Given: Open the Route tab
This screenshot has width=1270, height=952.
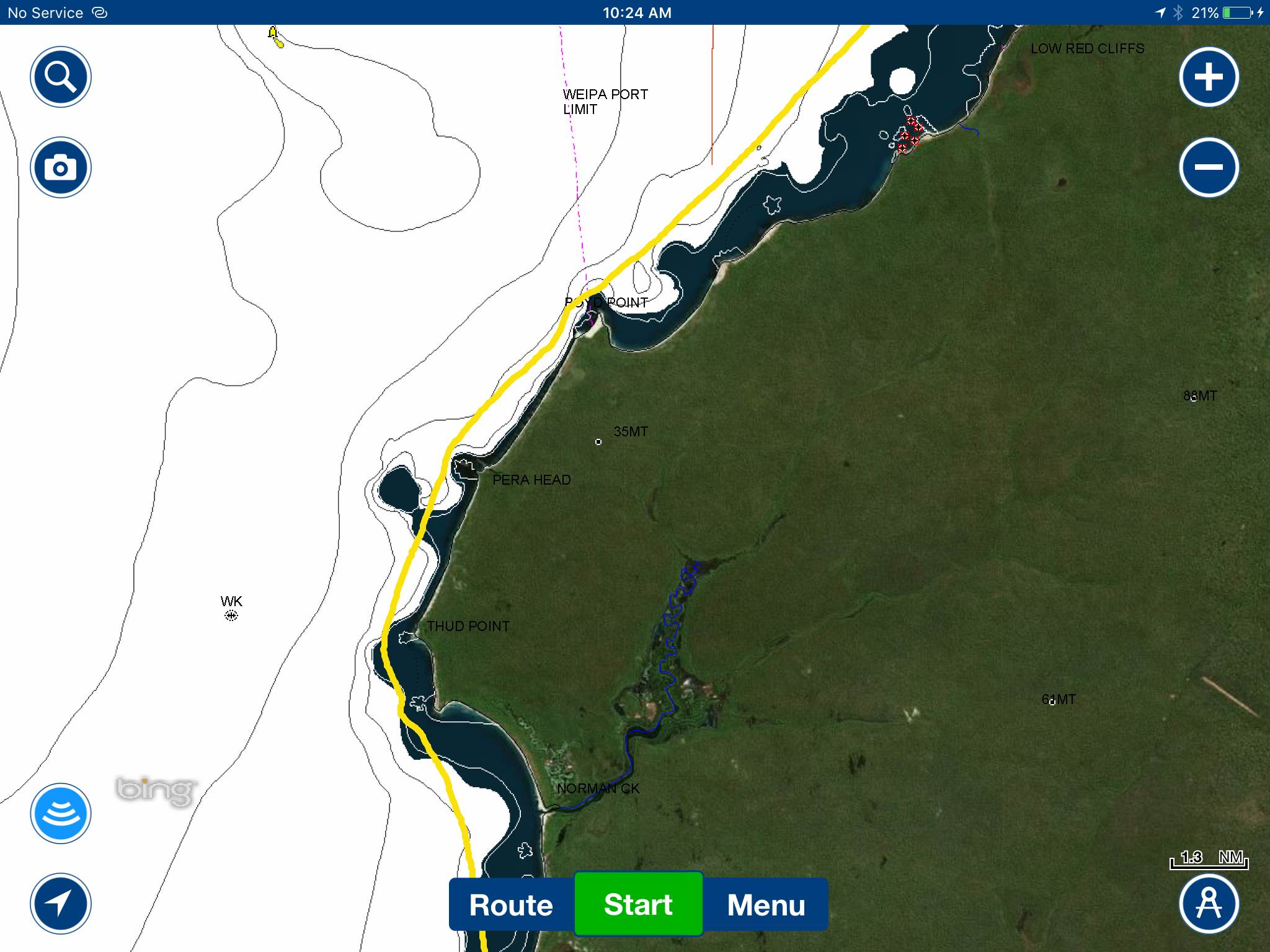Looking at the screenshot, I should [x=511, y=905].
